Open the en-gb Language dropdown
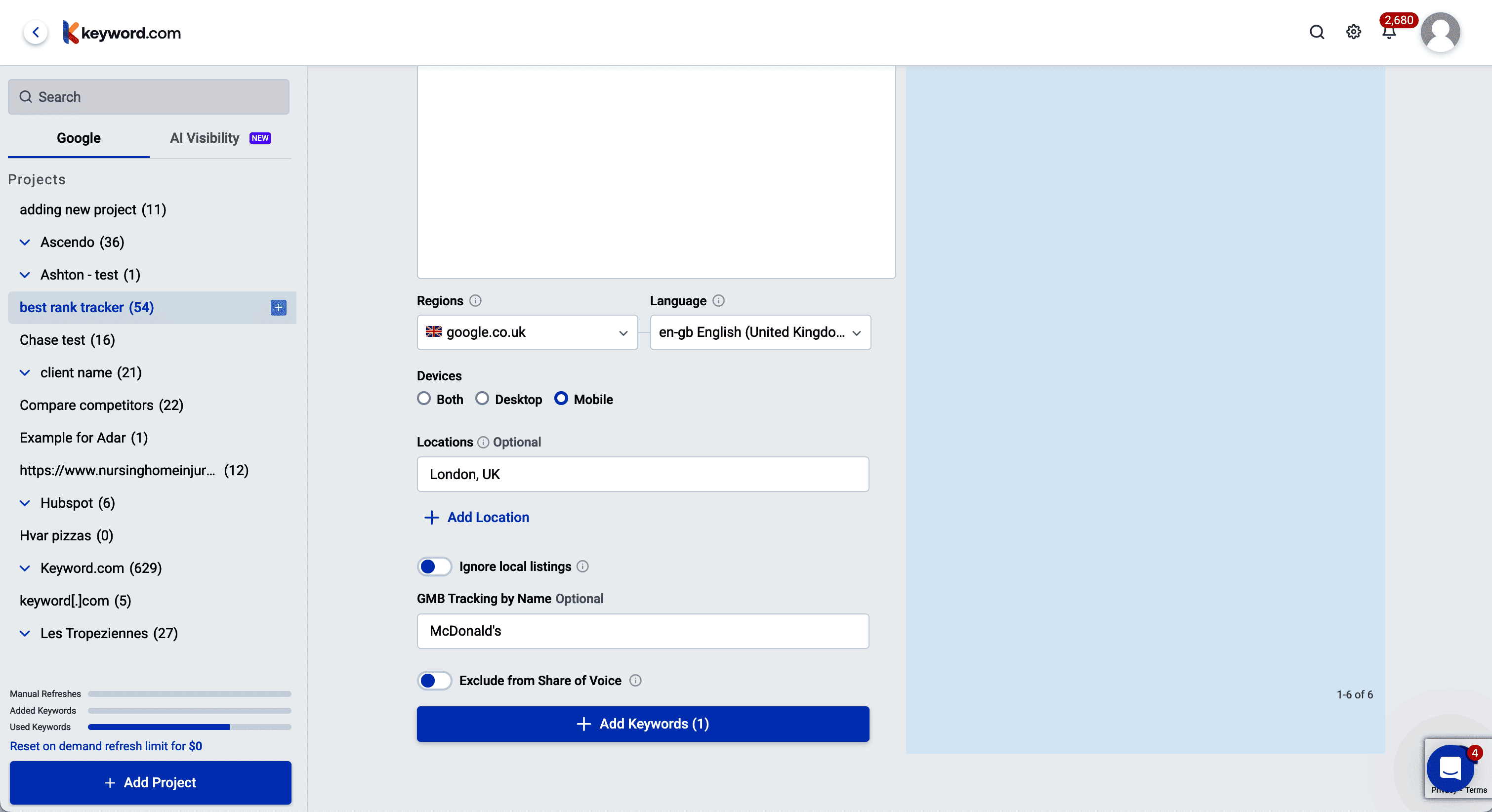 click(760, 332)
